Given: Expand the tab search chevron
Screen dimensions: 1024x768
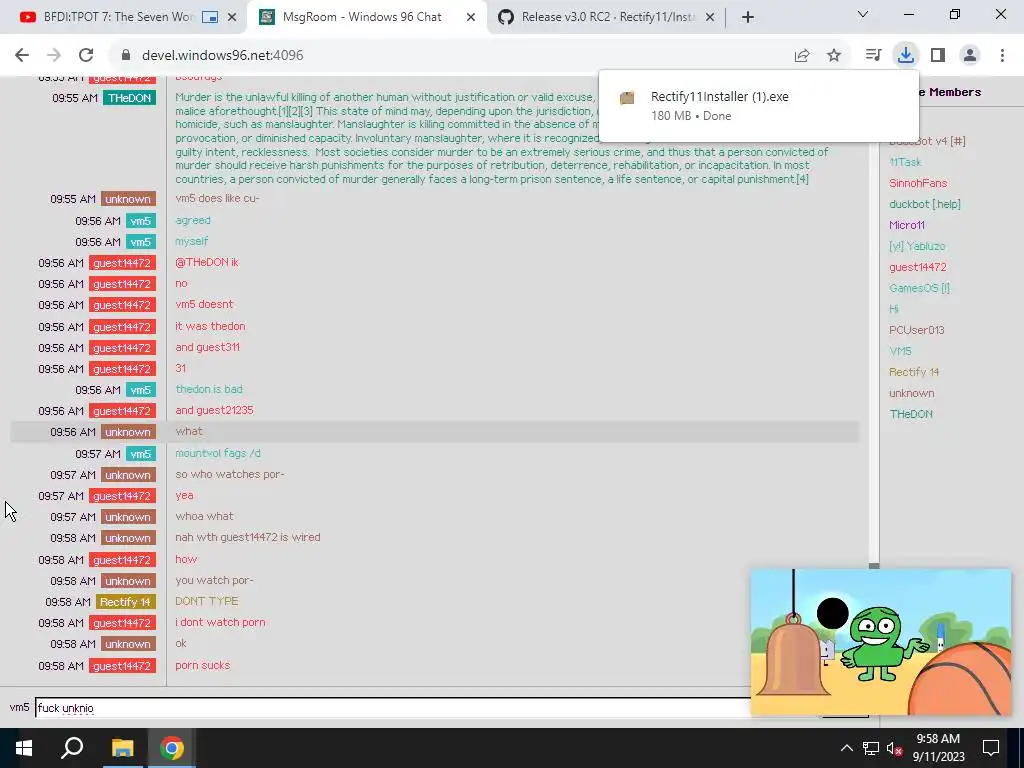Looking at the screenshot, I should [863, 14].
